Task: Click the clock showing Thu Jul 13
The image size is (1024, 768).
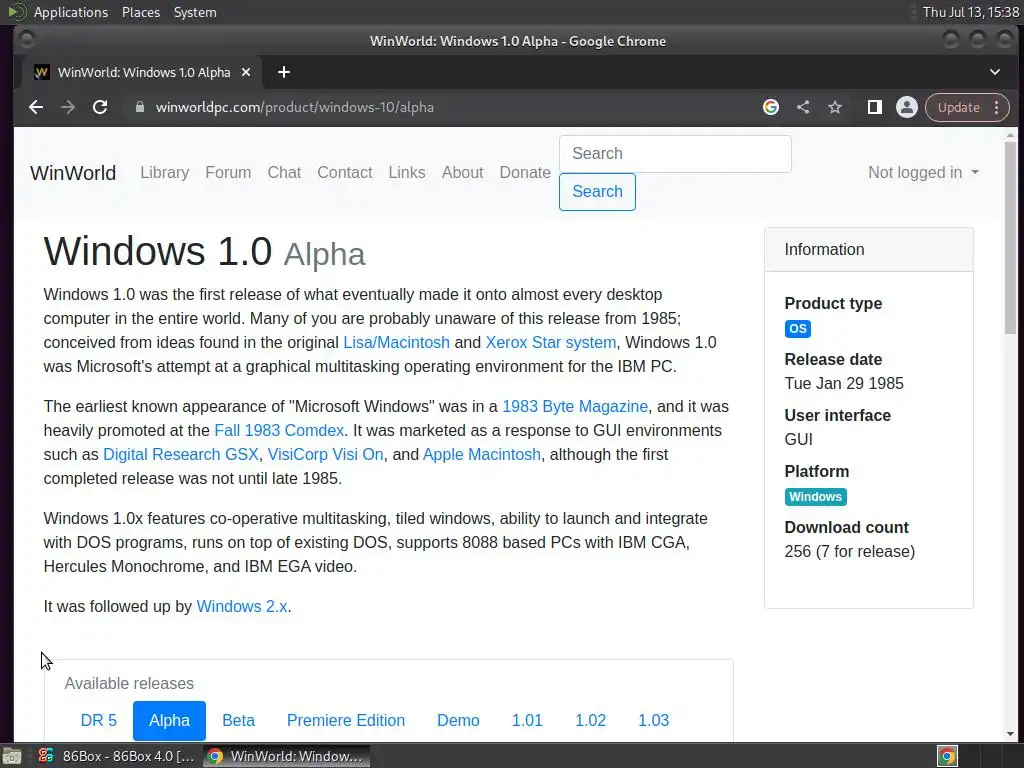Action: pyautogui.click(x=970, y=12)
